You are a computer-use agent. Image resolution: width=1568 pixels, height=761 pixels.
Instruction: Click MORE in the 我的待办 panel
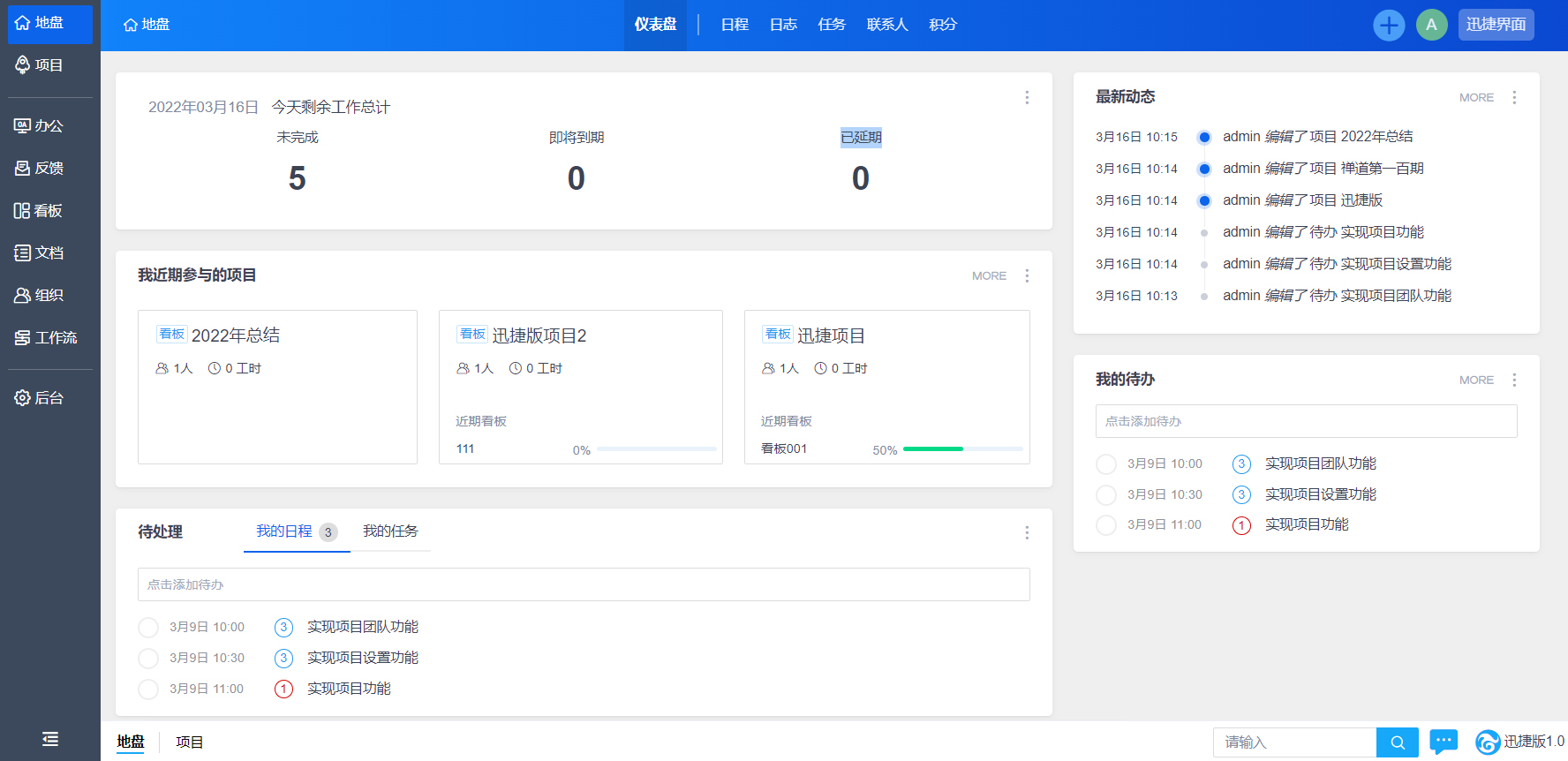(x=1476, y=380)
